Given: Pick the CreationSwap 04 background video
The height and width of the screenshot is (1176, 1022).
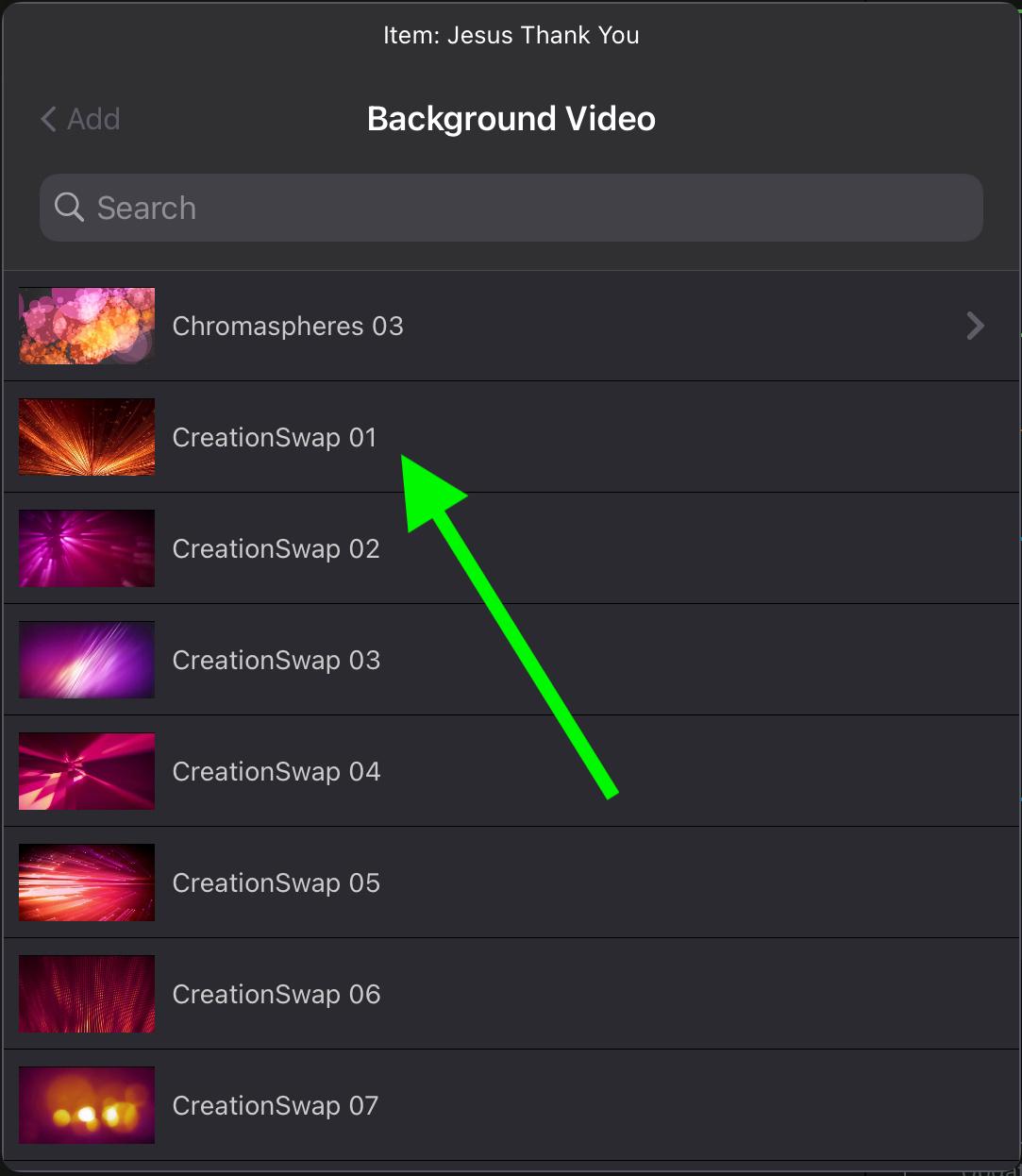Looking at the screenshot, I should 511,771.
